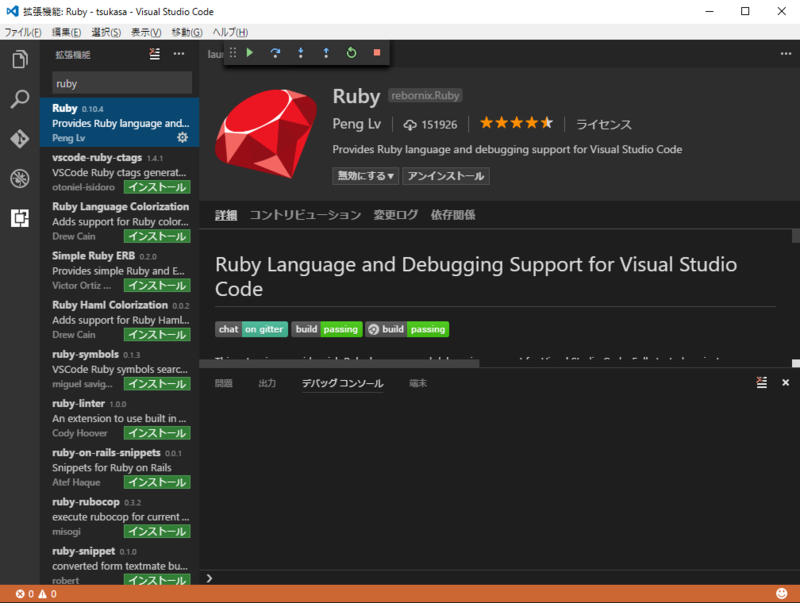Click the extension details vertical scrollbar thumb

coord(795,236)
